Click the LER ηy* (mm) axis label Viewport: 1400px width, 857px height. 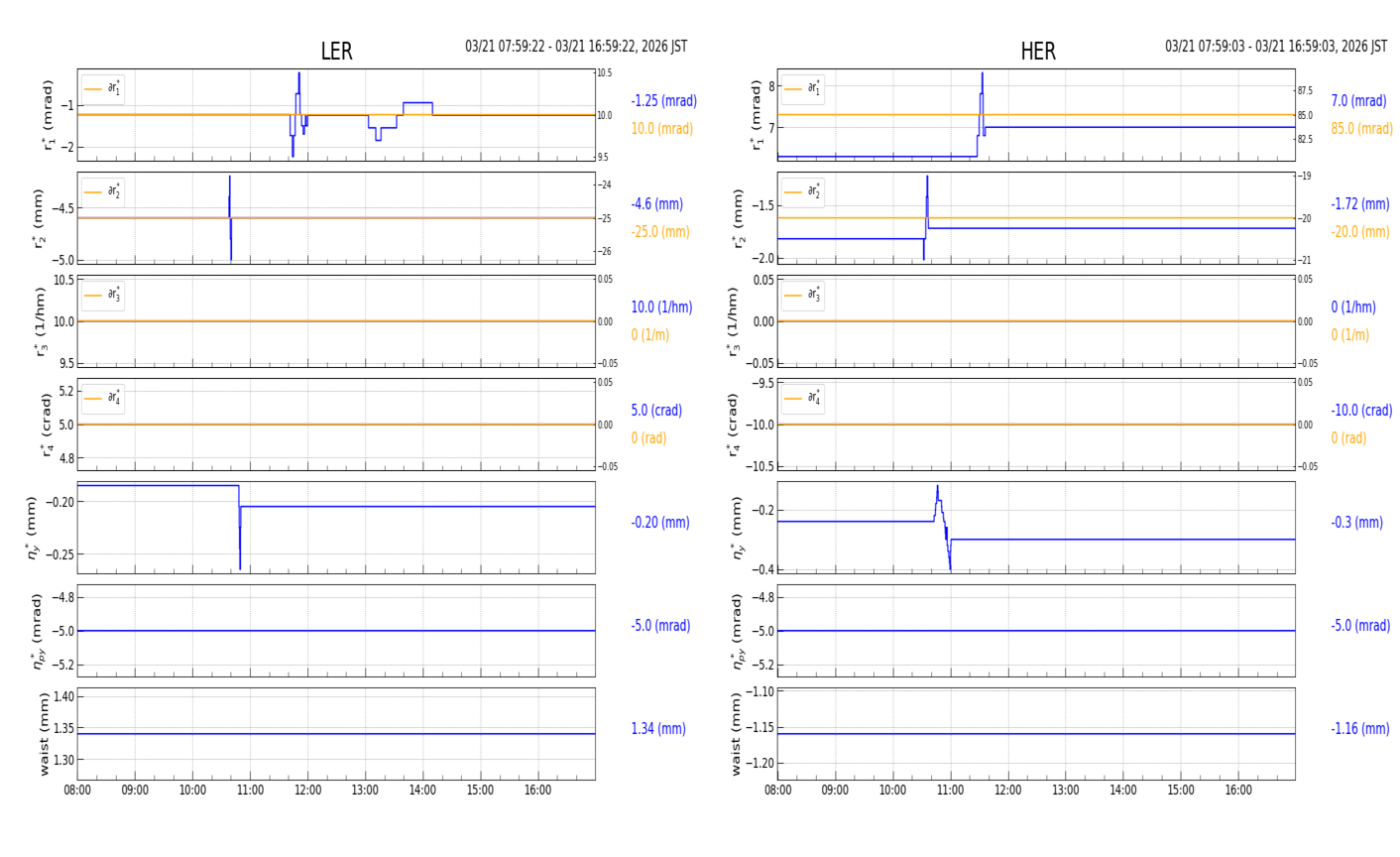[x=33, y=528]
